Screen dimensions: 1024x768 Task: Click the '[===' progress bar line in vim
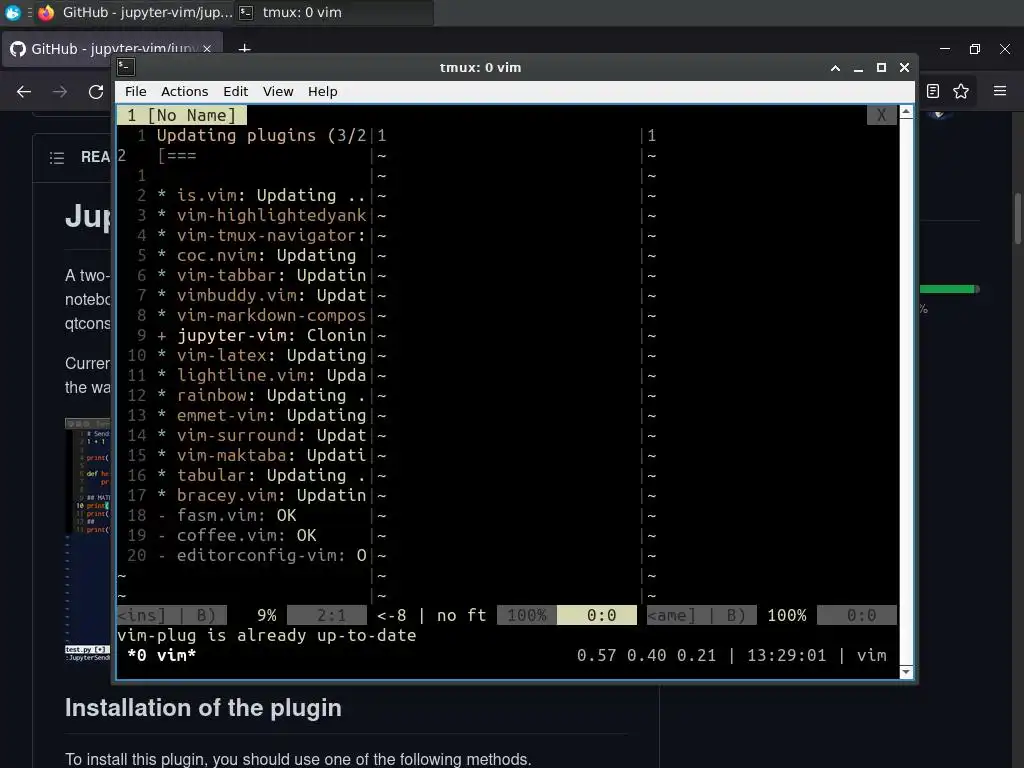176,155
